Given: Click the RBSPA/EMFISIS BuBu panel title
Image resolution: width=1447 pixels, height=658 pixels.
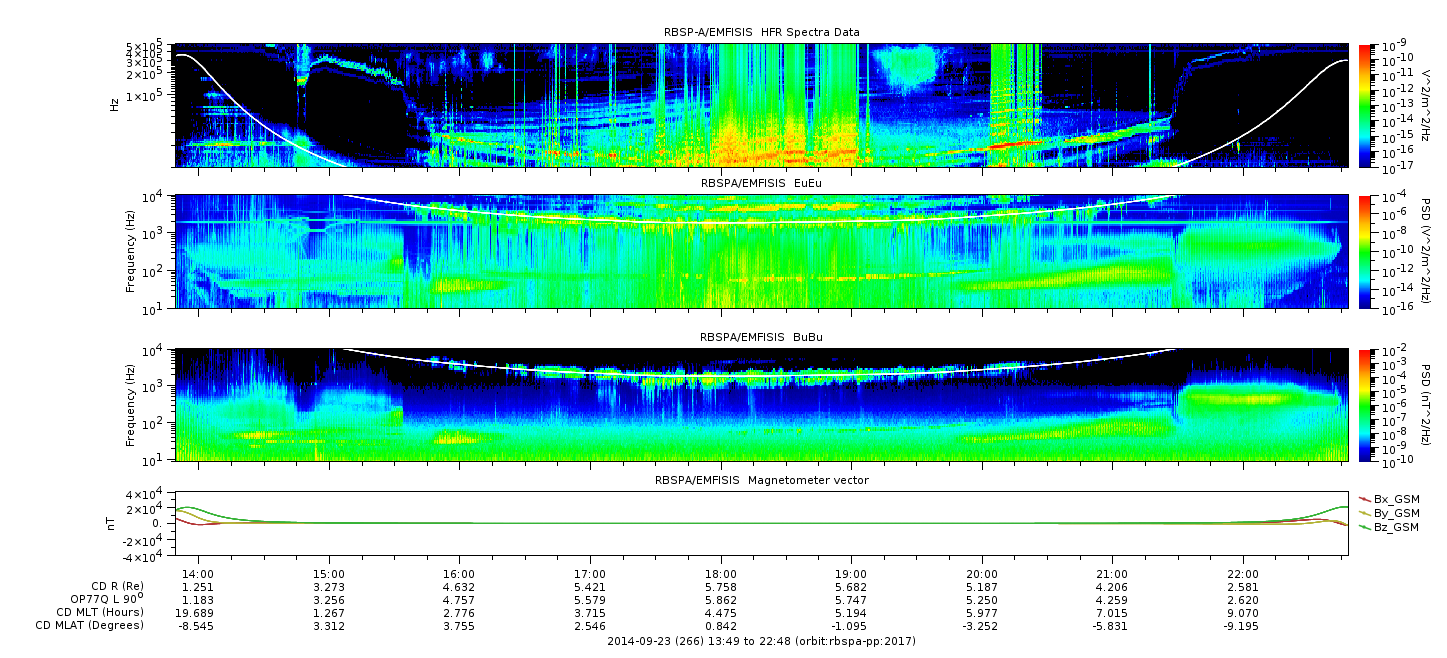Looking at the screenshot, I should (761, 338).
